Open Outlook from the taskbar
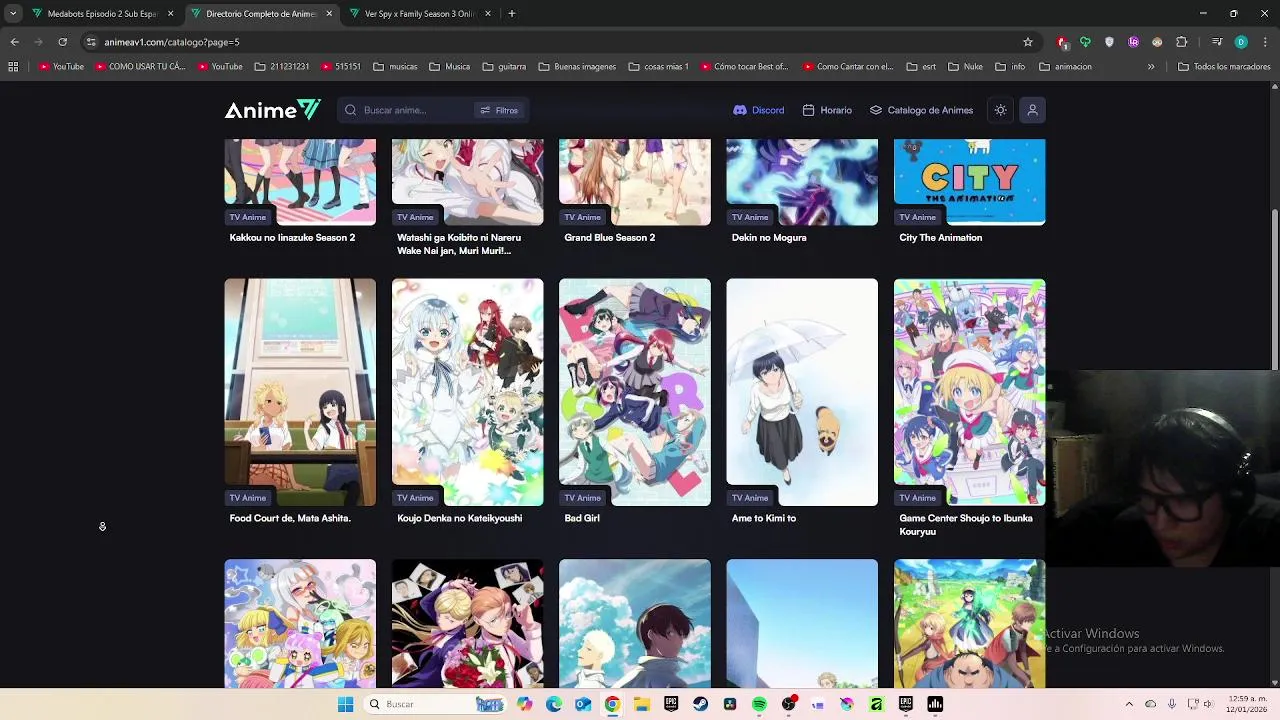1280x720 pixels. tap(583, 704)
